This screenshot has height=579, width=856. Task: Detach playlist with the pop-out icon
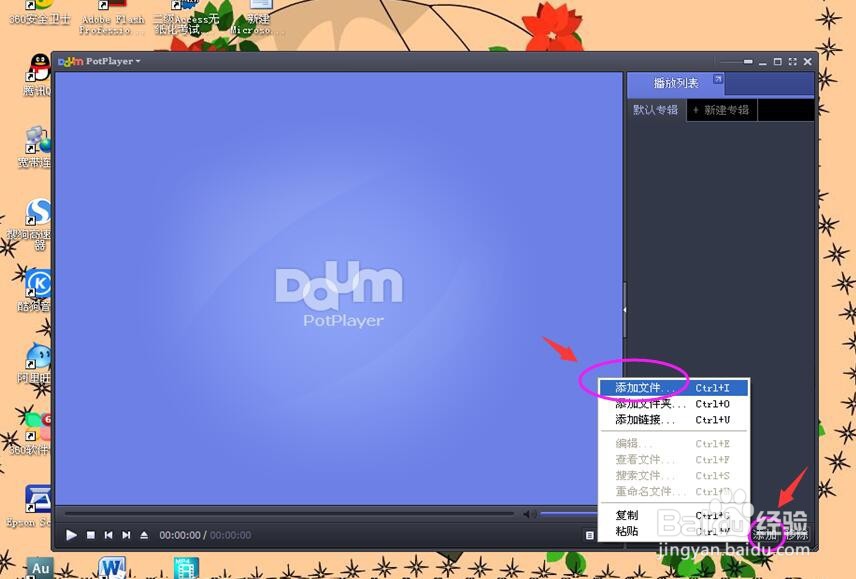(x=718, y=79)
